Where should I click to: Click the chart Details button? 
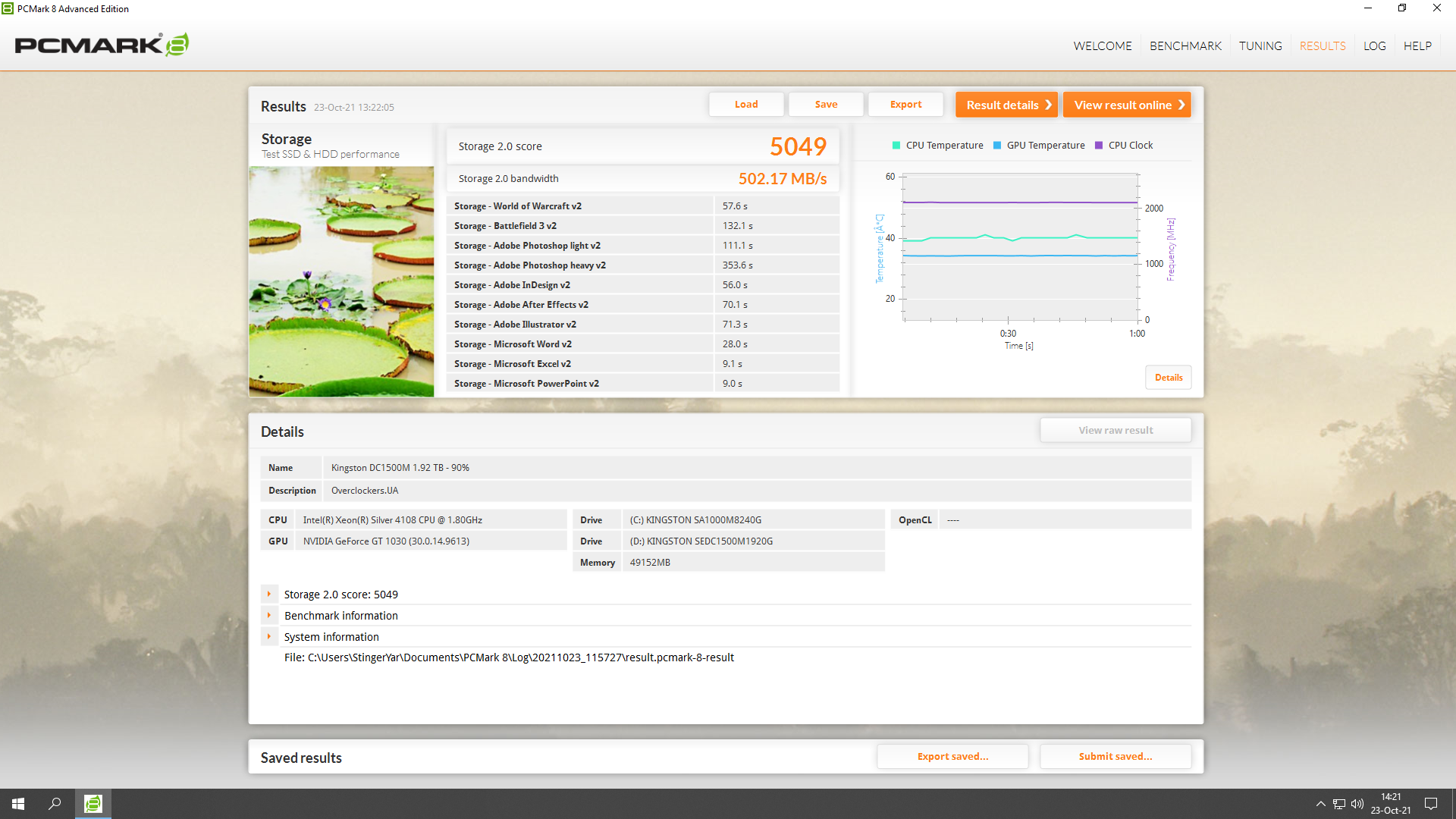click(x=1168, y=378)
